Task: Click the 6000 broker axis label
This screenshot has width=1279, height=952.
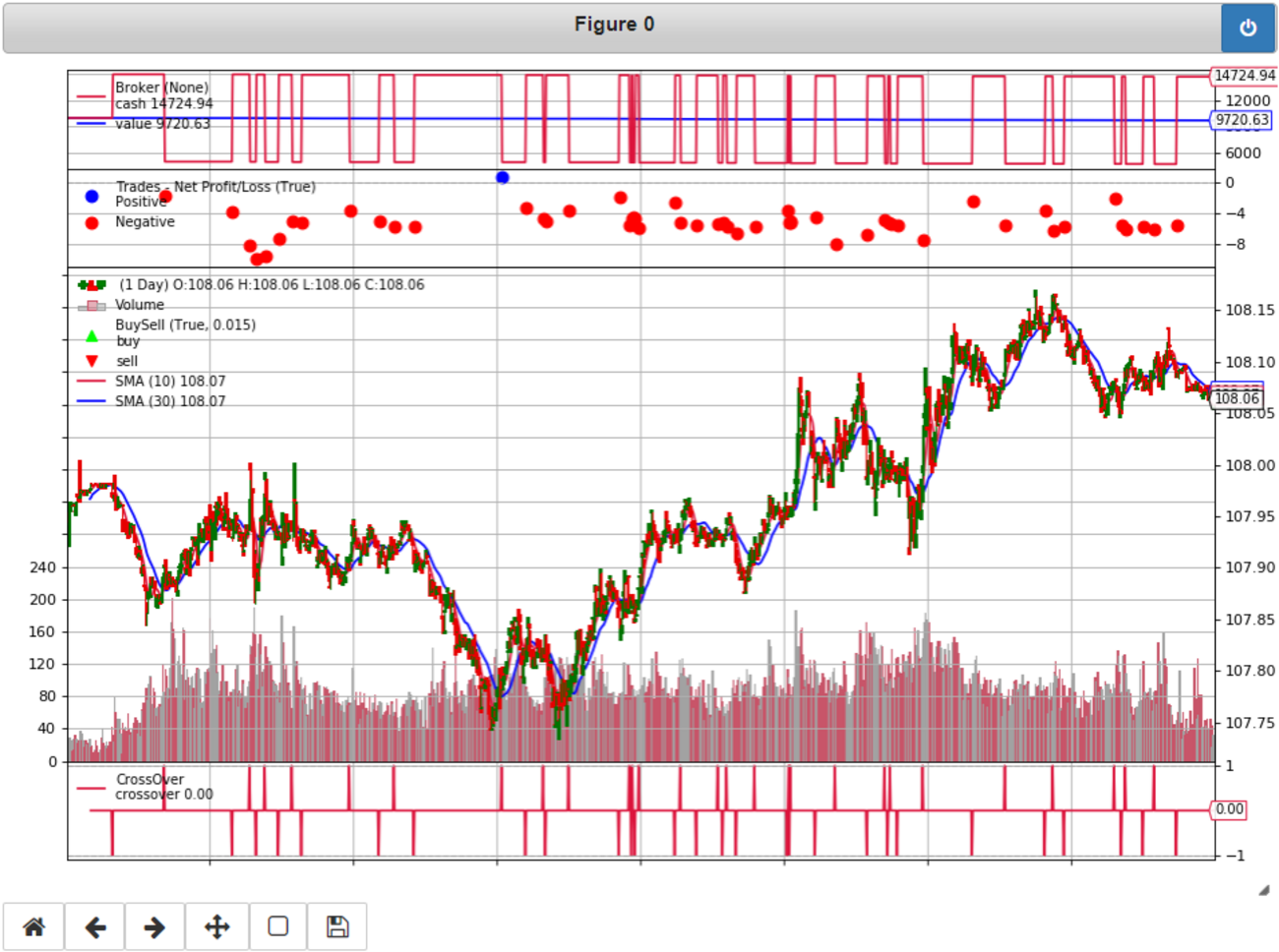Action: (1243, 152)
